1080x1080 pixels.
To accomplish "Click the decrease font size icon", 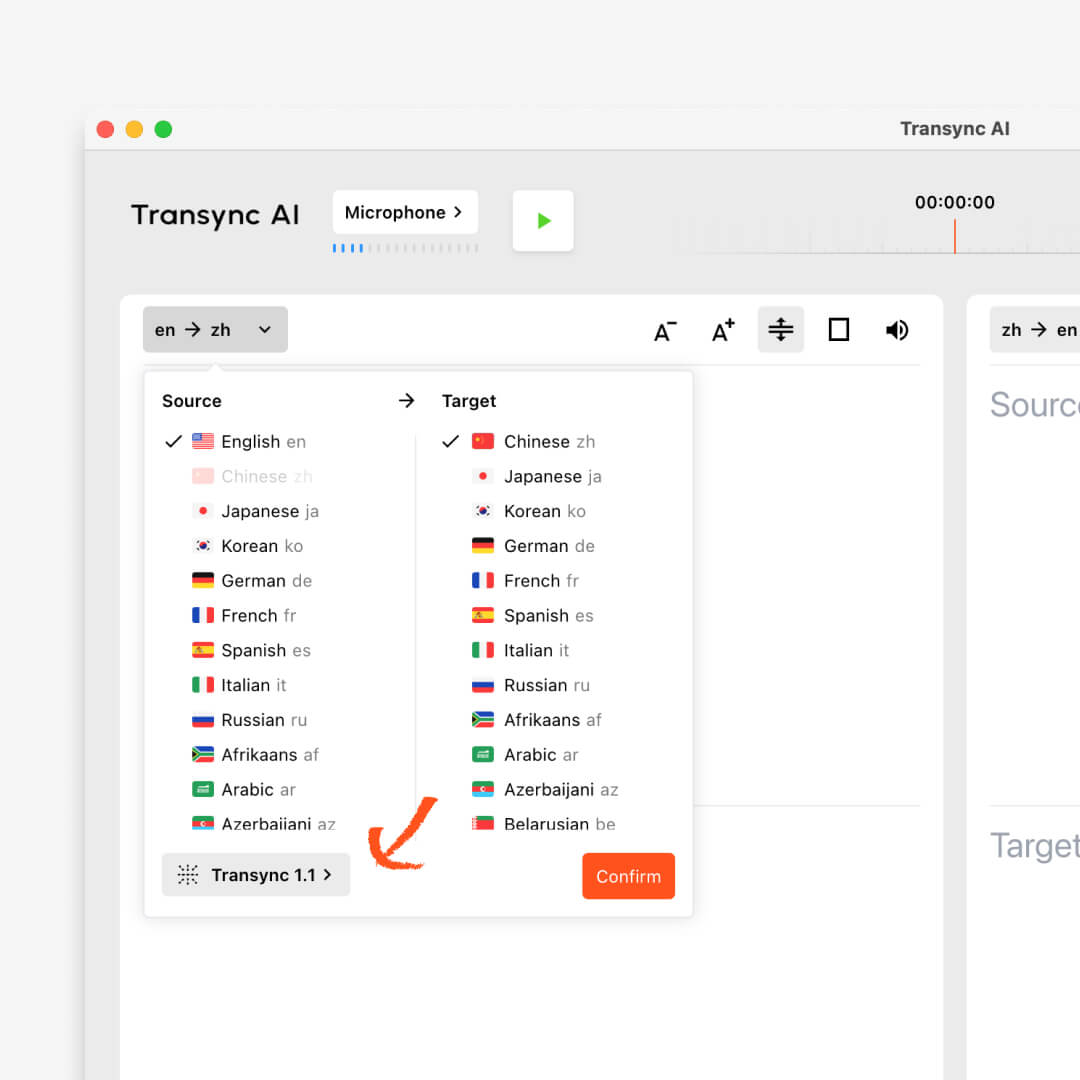I will [665, 331].
